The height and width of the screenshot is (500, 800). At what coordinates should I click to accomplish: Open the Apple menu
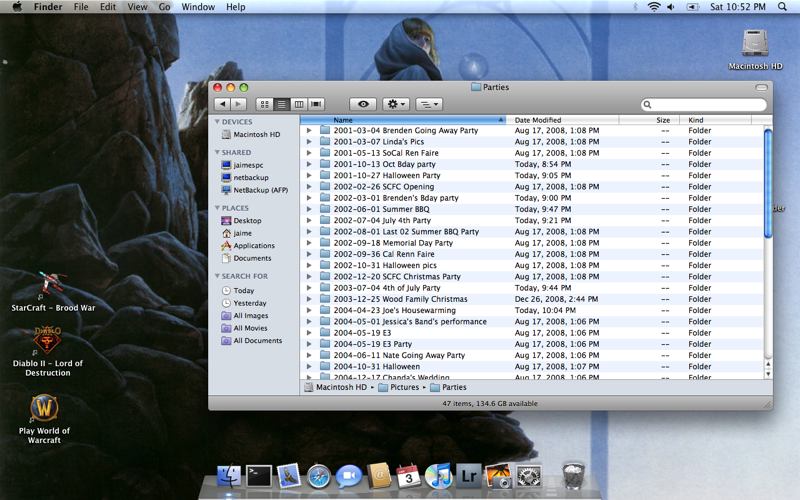(x=17, y=7)
